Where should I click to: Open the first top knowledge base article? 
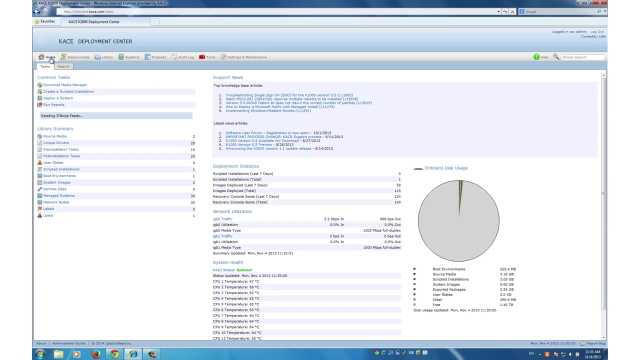[289, 95]
